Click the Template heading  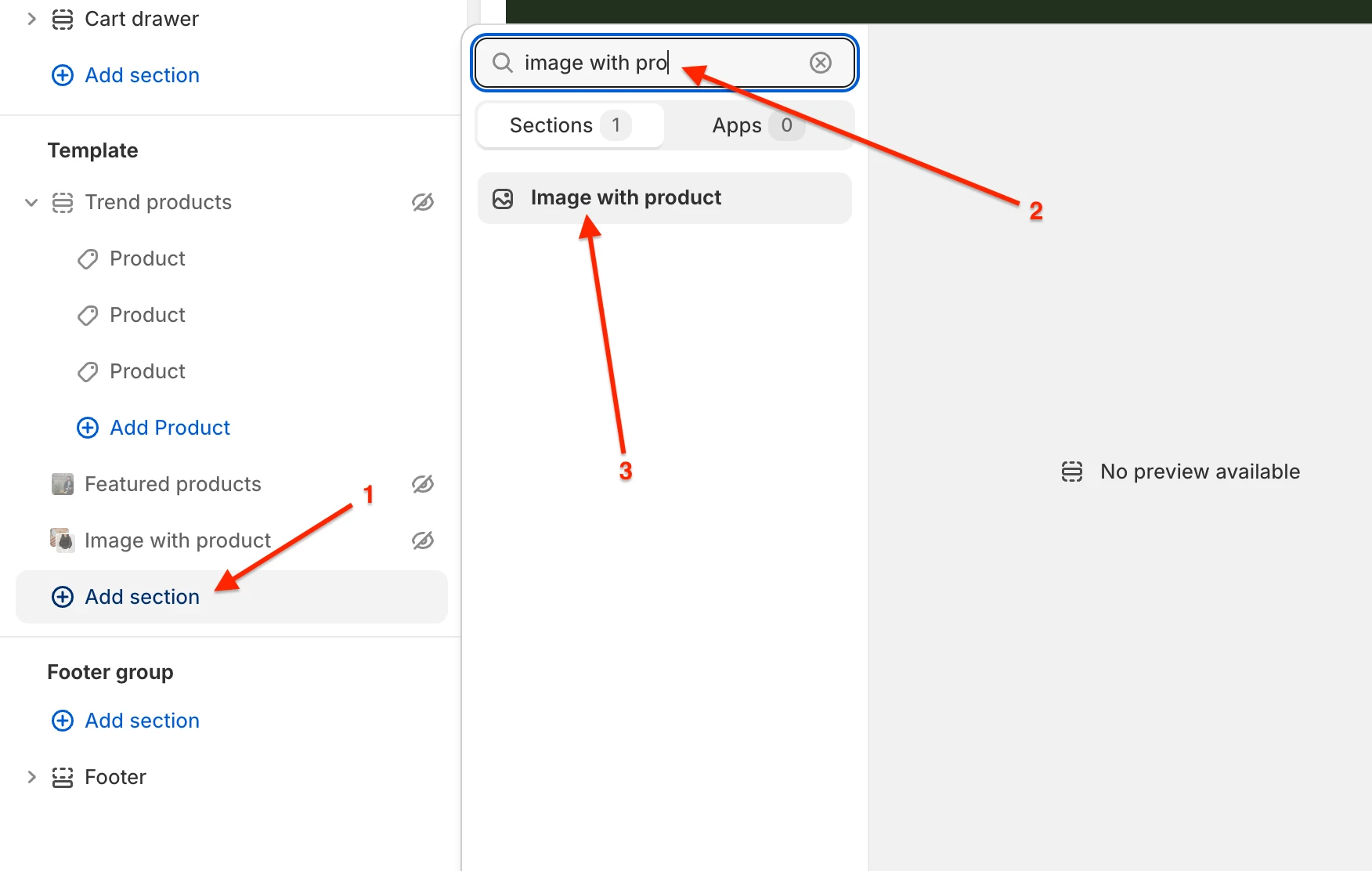92,150
